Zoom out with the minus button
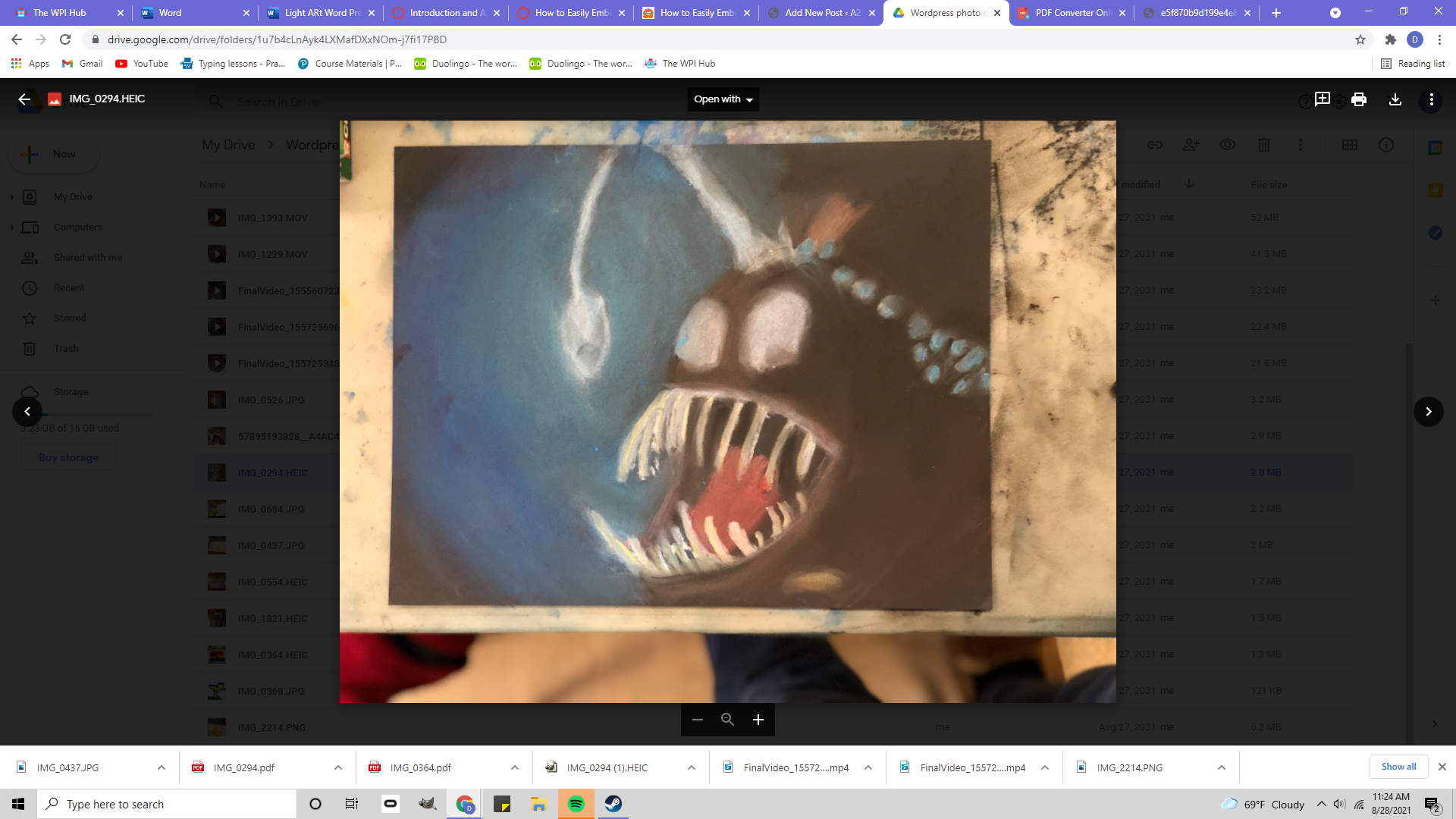 pos(698,720)
